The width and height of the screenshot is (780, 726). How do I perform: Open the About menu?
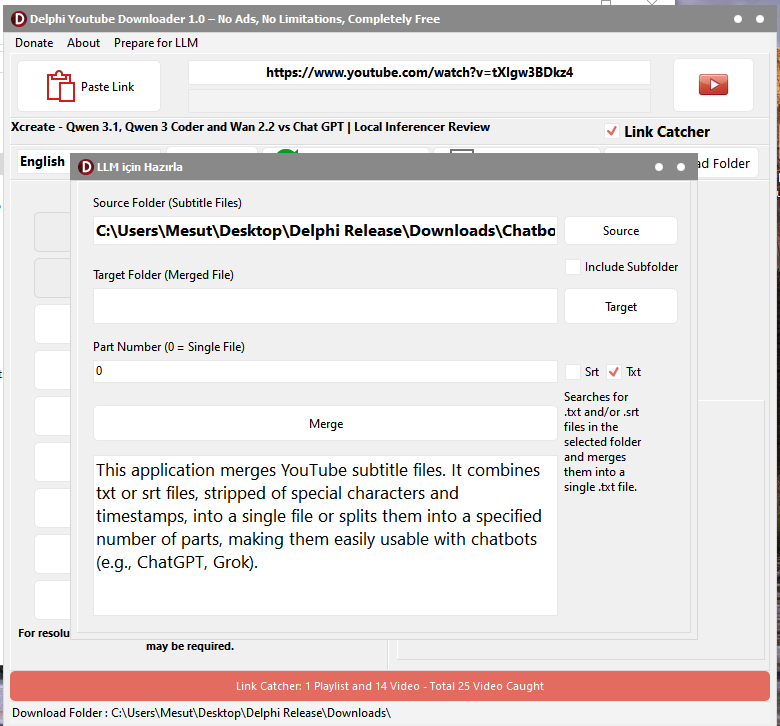pyautogui.click(x=84, y=43)
